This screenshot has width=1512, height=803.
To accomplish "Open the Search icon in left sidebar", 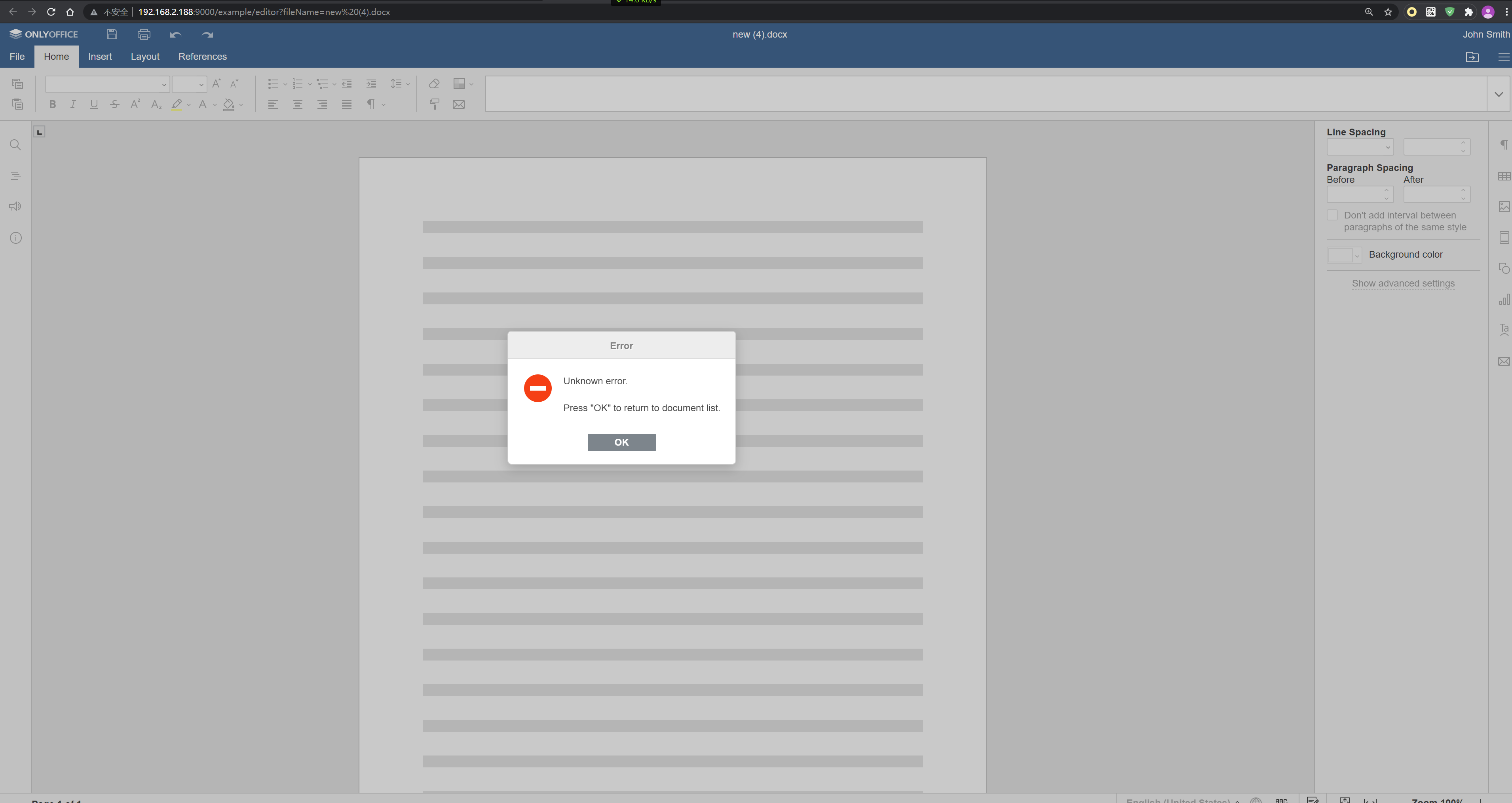I will click(x=15, y=145).
